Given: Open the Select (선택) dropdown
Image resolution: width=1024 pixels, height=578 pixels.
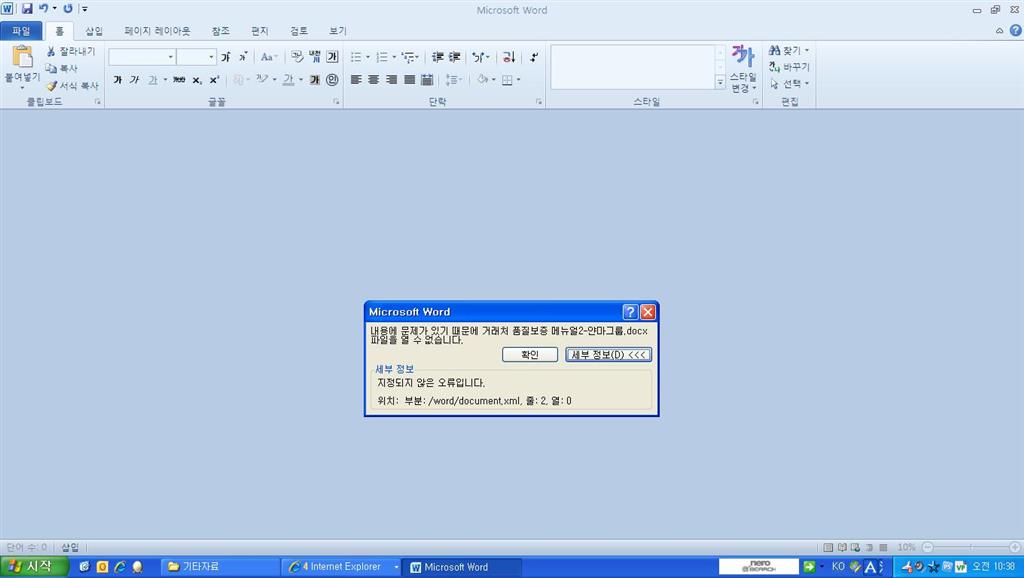Looking at the screenshot, I should (x=790, y=84).
